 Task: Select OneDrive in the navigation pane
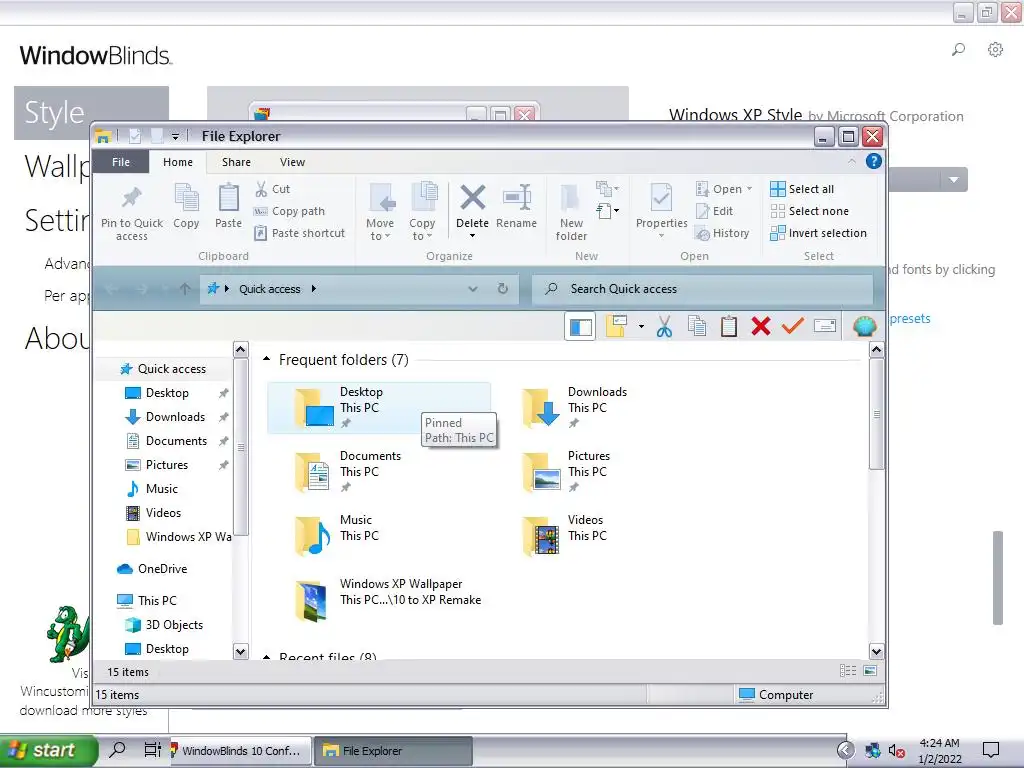coord(153,569)
